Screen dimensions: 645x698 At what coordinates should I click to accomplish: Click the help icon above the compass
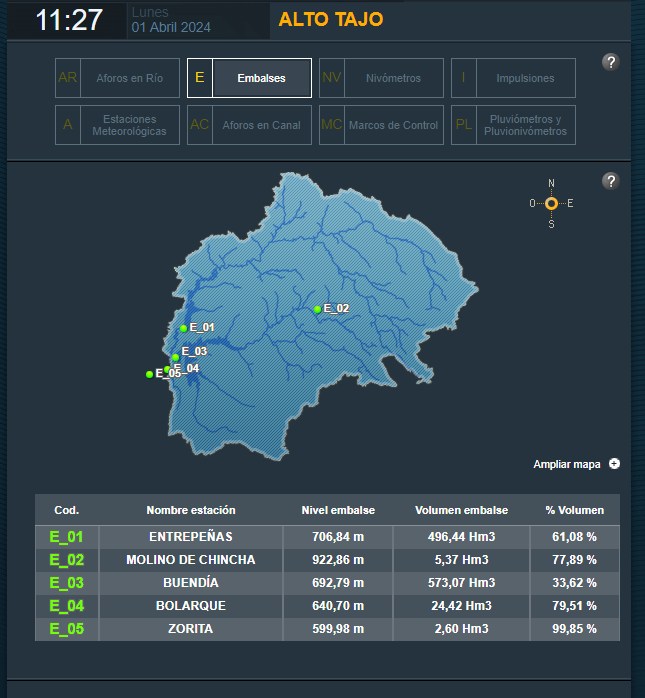coord(611,181)
